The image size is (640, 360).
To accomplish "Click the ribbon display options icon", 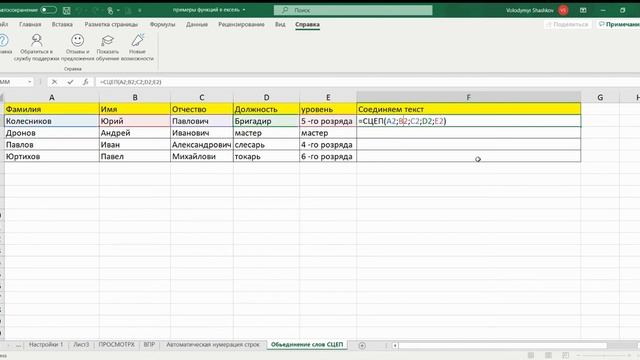I will [x=583, y=10].
